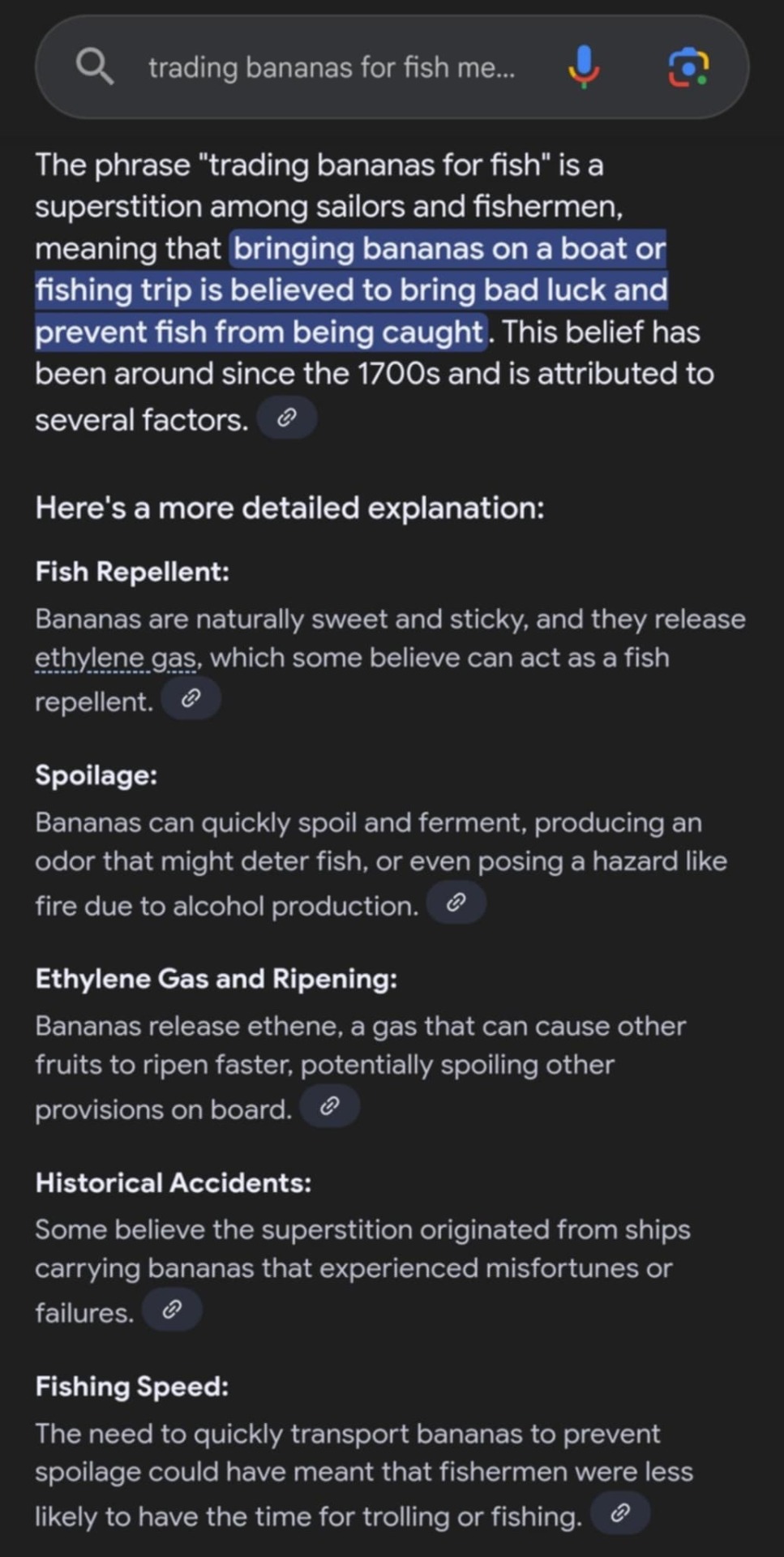Edit the 'trading bananas for fish' search query
Screen dimensions: 784x1557
(x=331, y=67)
